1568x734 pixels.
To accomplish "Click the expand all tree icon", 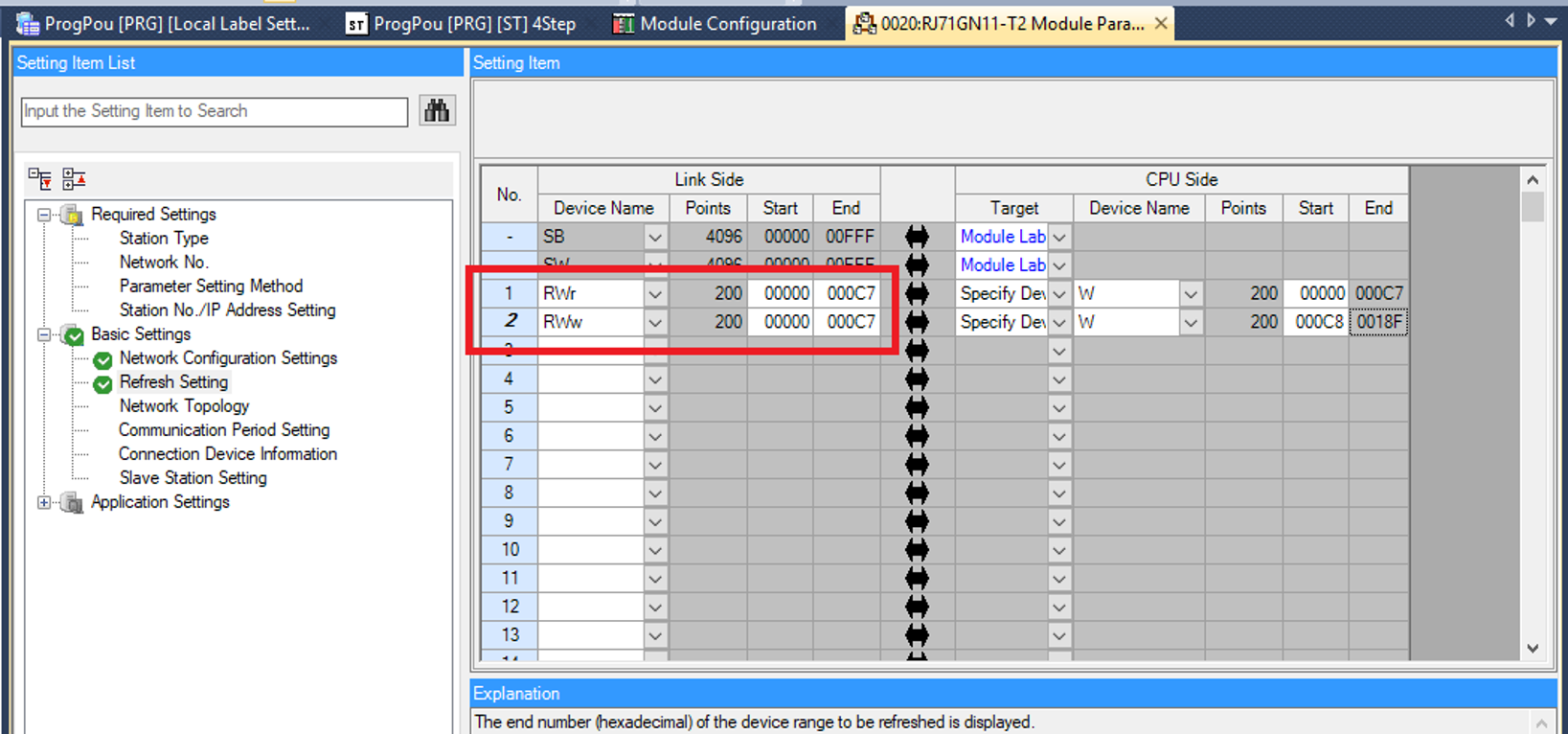I will (40, 178).
